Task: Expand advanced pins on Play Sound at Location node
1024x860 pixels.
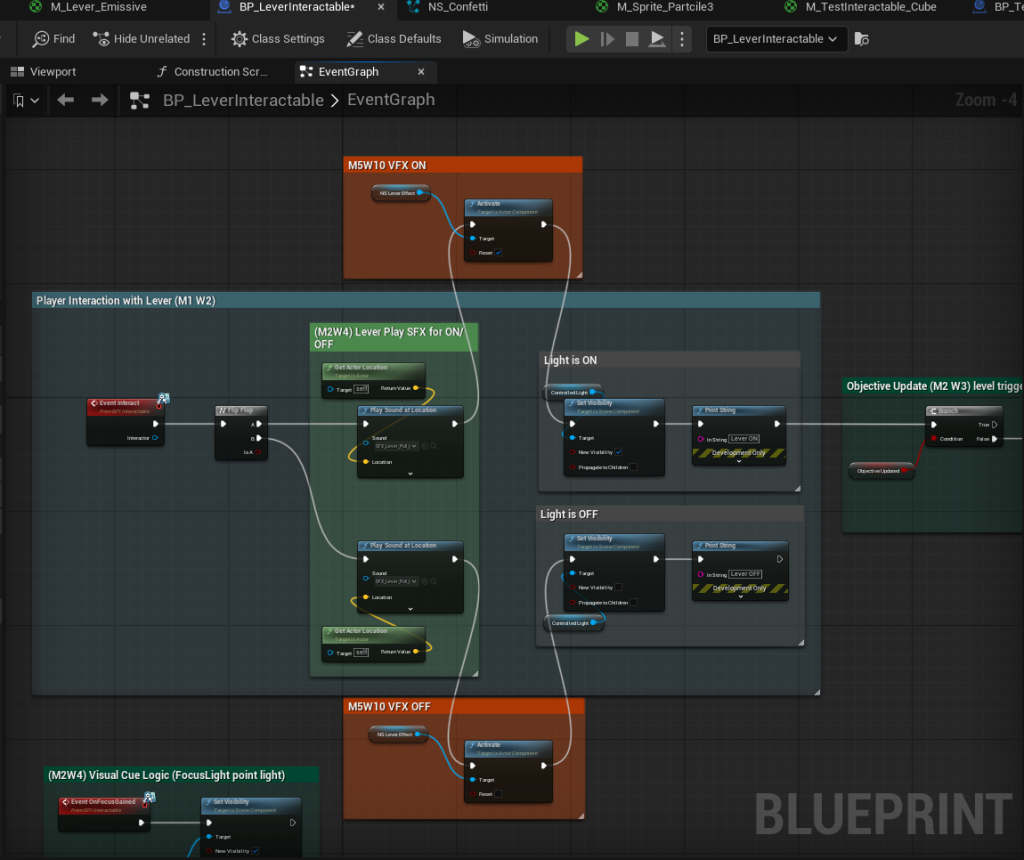Action: coord(410,472)
